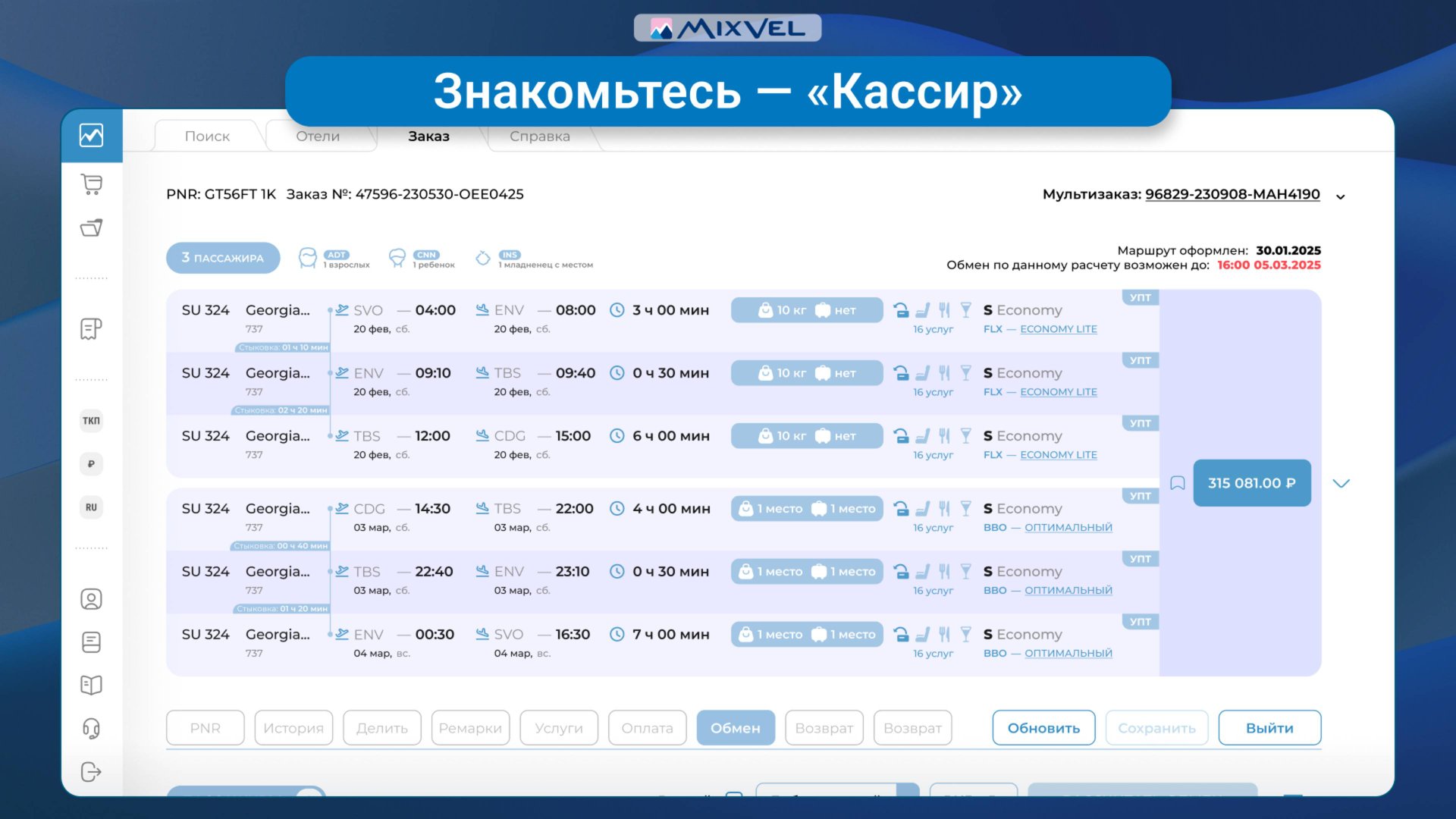Open the Мультизаказ number link
1456x819 pixels.
tap(1232, 194)
